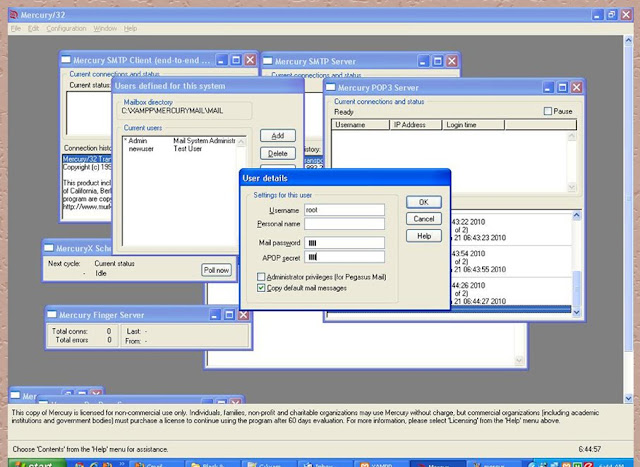Click the Idle status in MercuryX Scheduler

click(101, 274)
